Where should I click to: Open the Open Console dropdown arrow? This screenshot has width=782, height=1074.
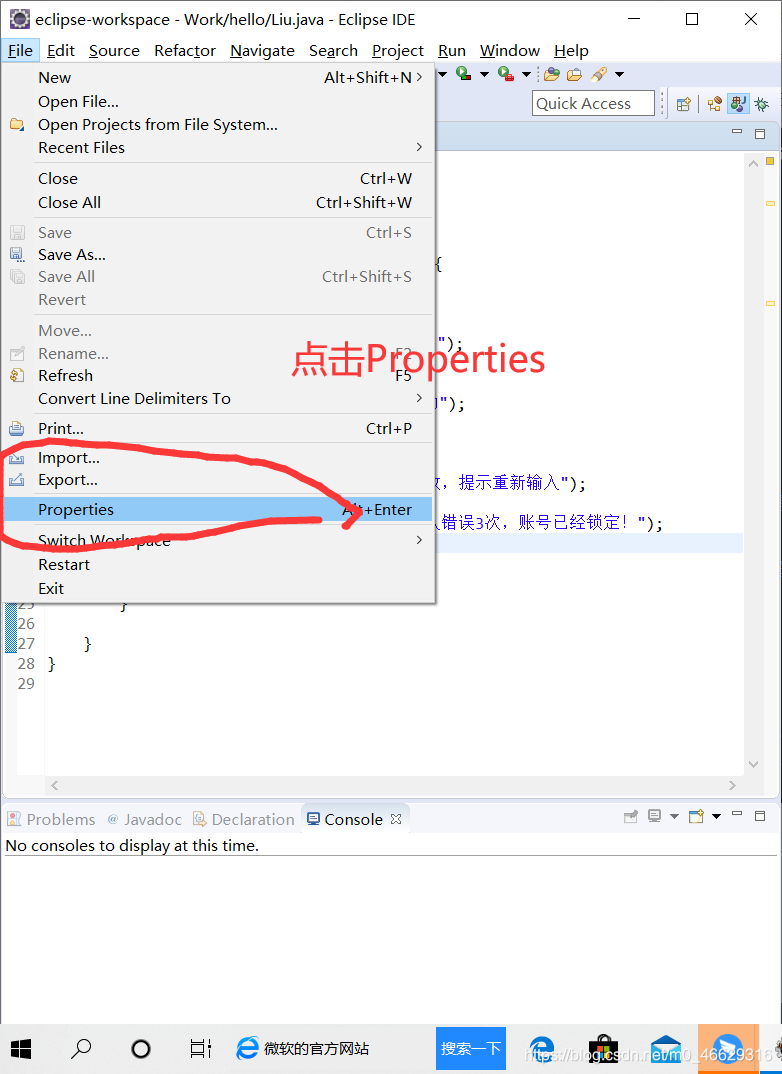[716, 816]
